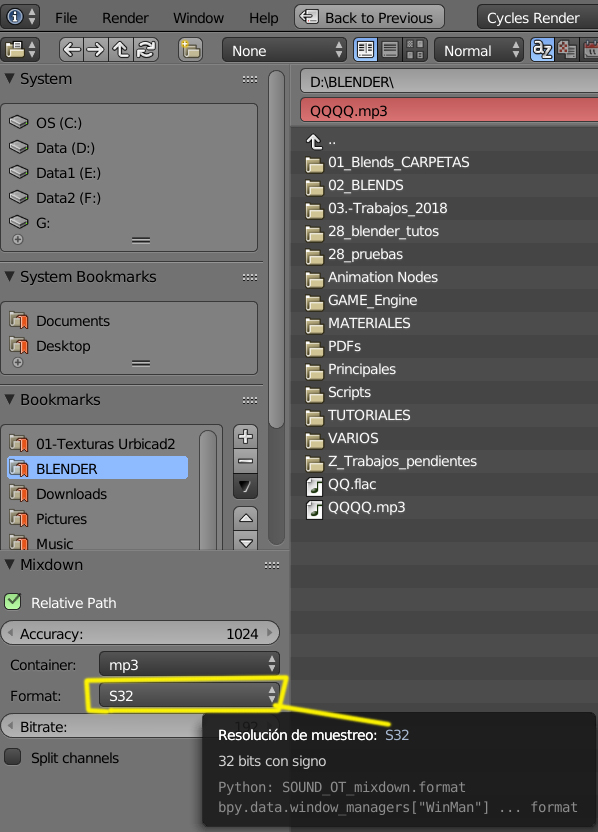The width and height of the screenshot is (598, 832).
Task: Go up to parent directory icon
Action: tap(121, 50)
